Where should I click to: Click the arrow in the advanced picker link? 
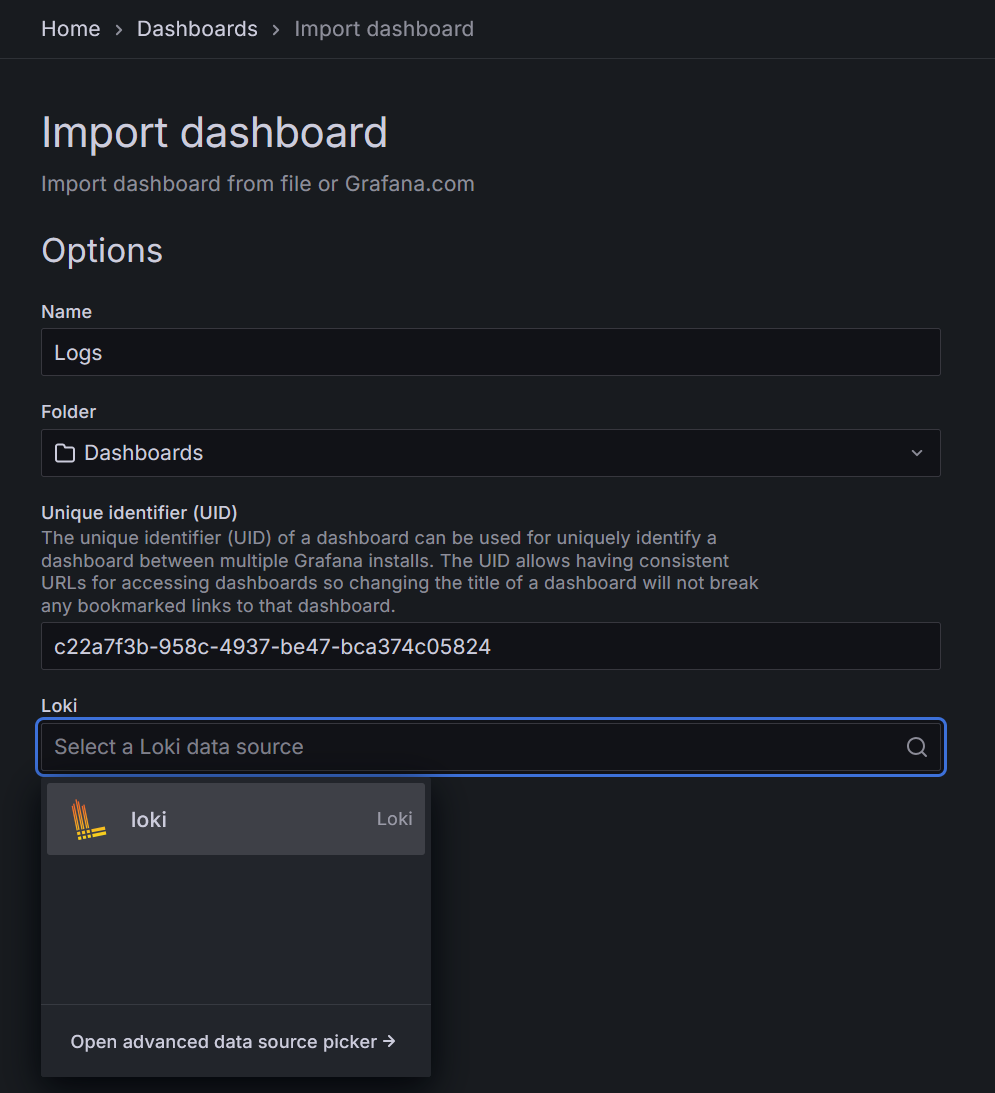390,1041
